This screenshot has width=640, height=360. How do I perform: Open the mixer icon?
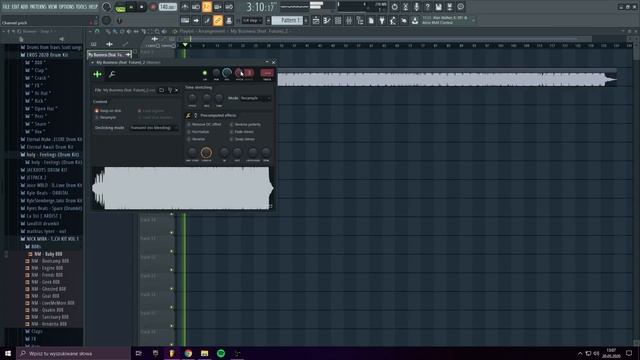pyautogui.click(x=349, y=20)
